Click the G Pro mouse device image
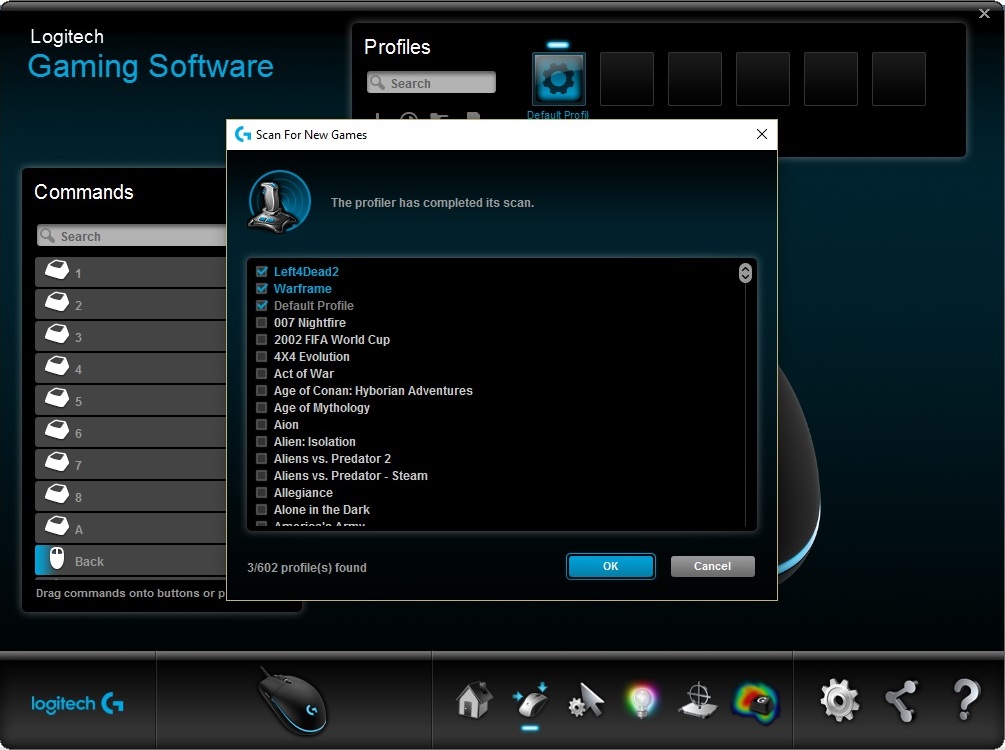The height and width of the screenshot is (750, 1005). (293, 701)
